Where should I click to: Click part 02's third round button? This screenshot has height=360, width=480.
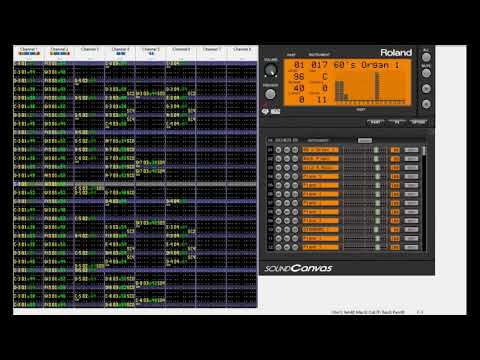295,159
